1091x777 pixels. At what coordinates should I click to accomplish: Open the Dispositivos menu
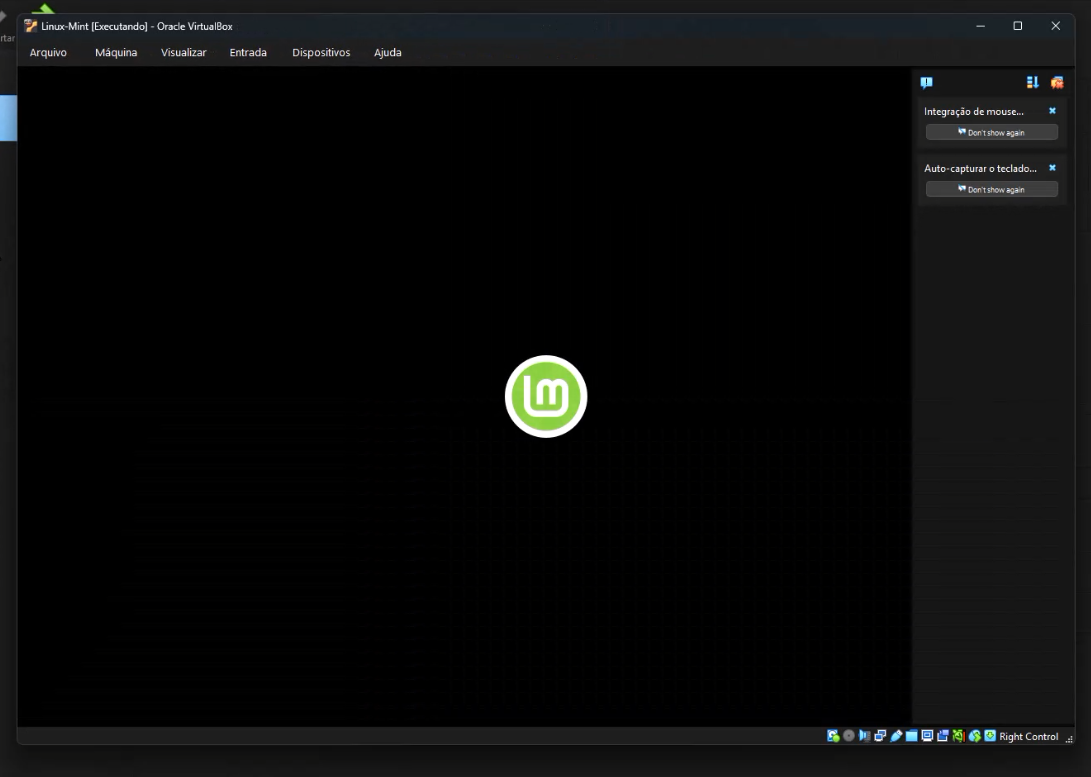pos(321,52)
